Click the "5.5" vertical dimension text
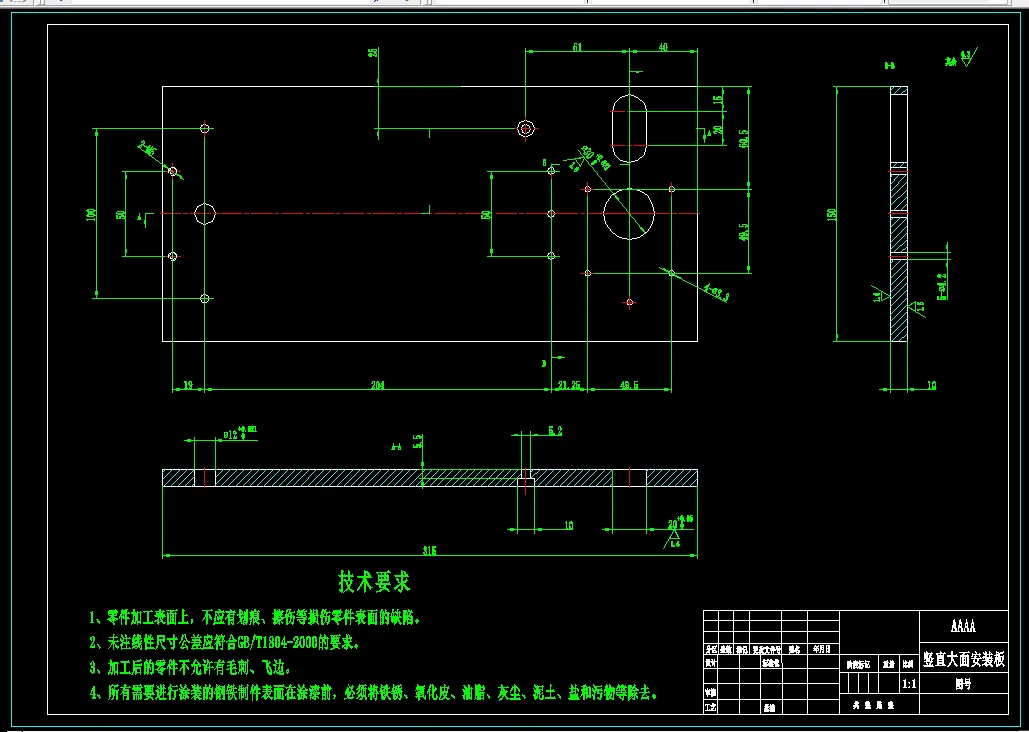This screenshot has height=732, width=1029. [417, 441]
